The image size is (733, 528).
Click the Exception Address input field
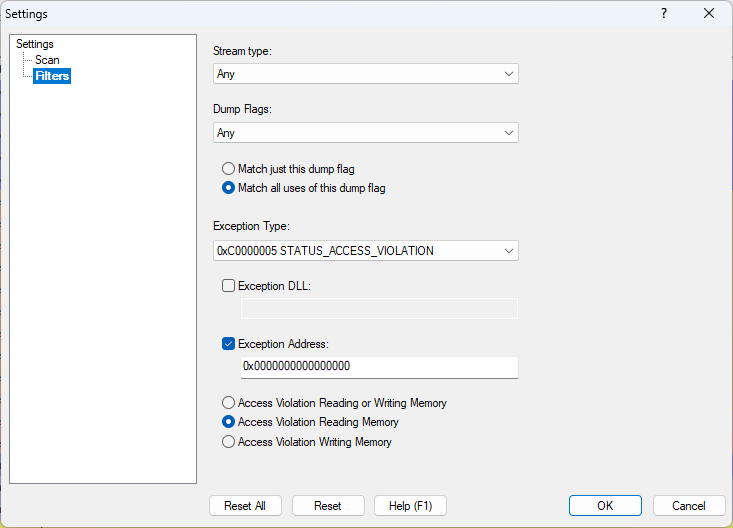pyautogui.click(x=379, y=367)
